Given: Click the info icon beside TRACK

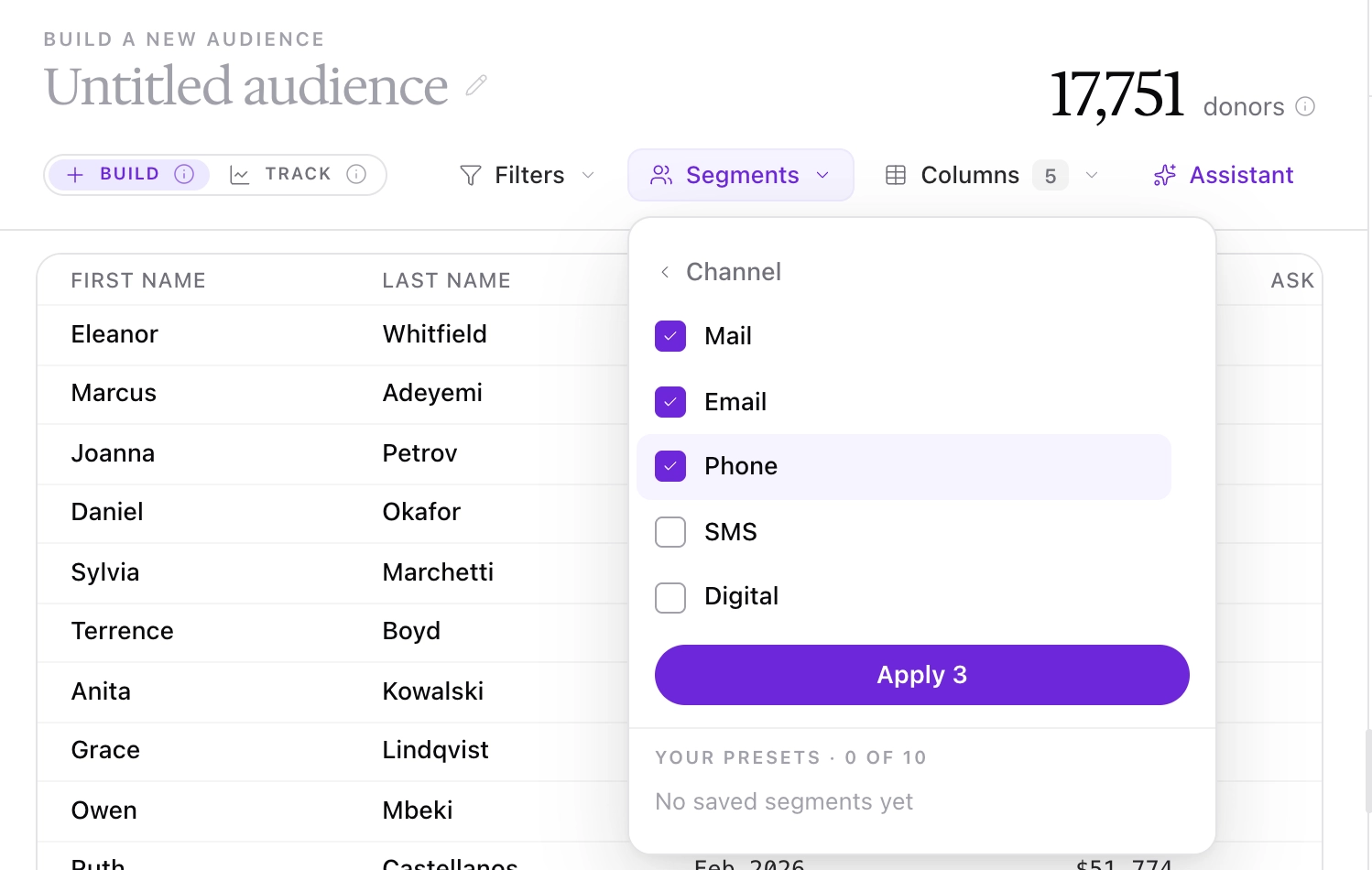Looking at the screenshot, I should (356, 174).
